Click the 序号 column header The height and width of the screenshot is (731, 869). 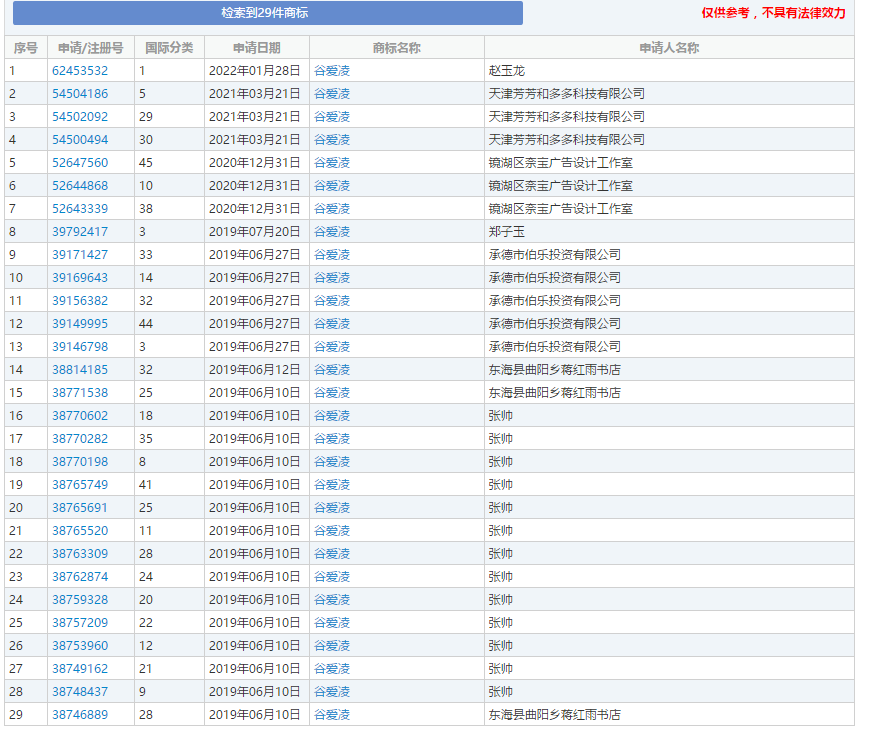(26, 48)
